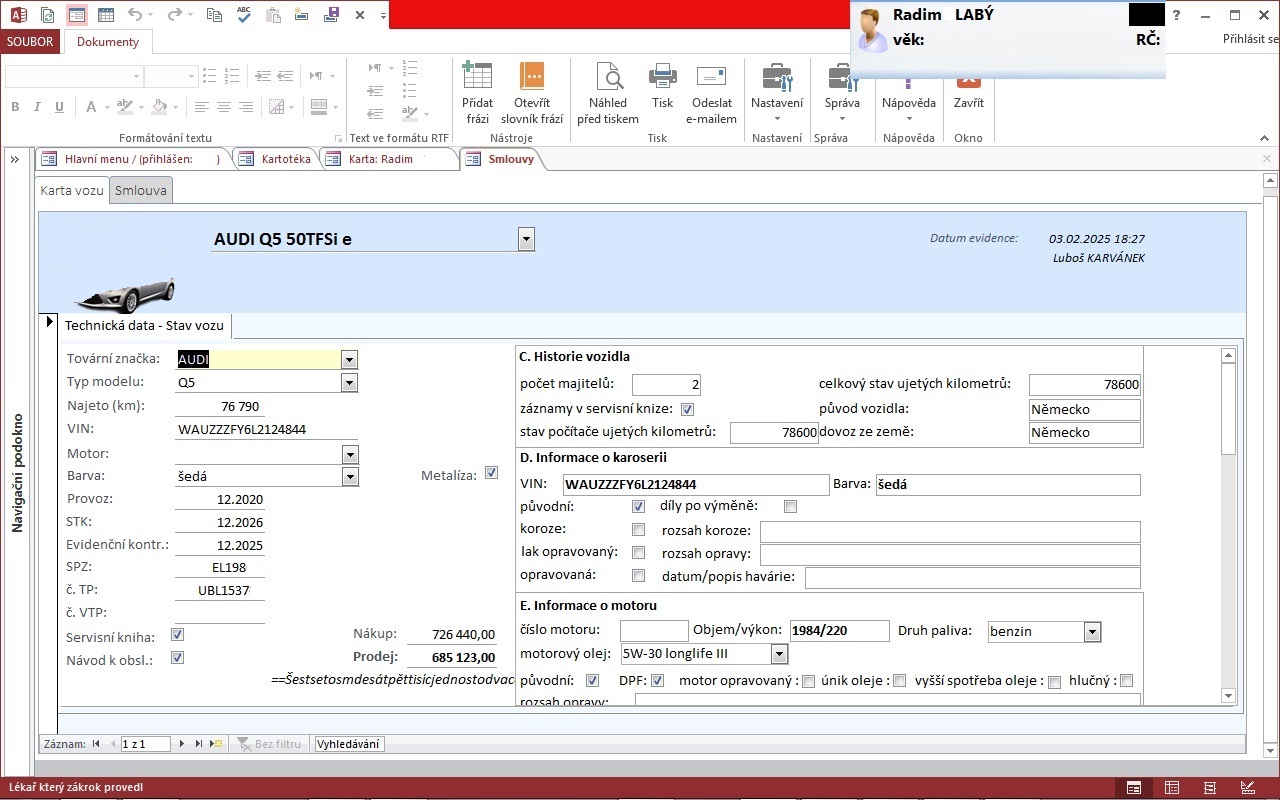Click the počet majitelů field
1280x800 pixels.
tap(667, 384)
